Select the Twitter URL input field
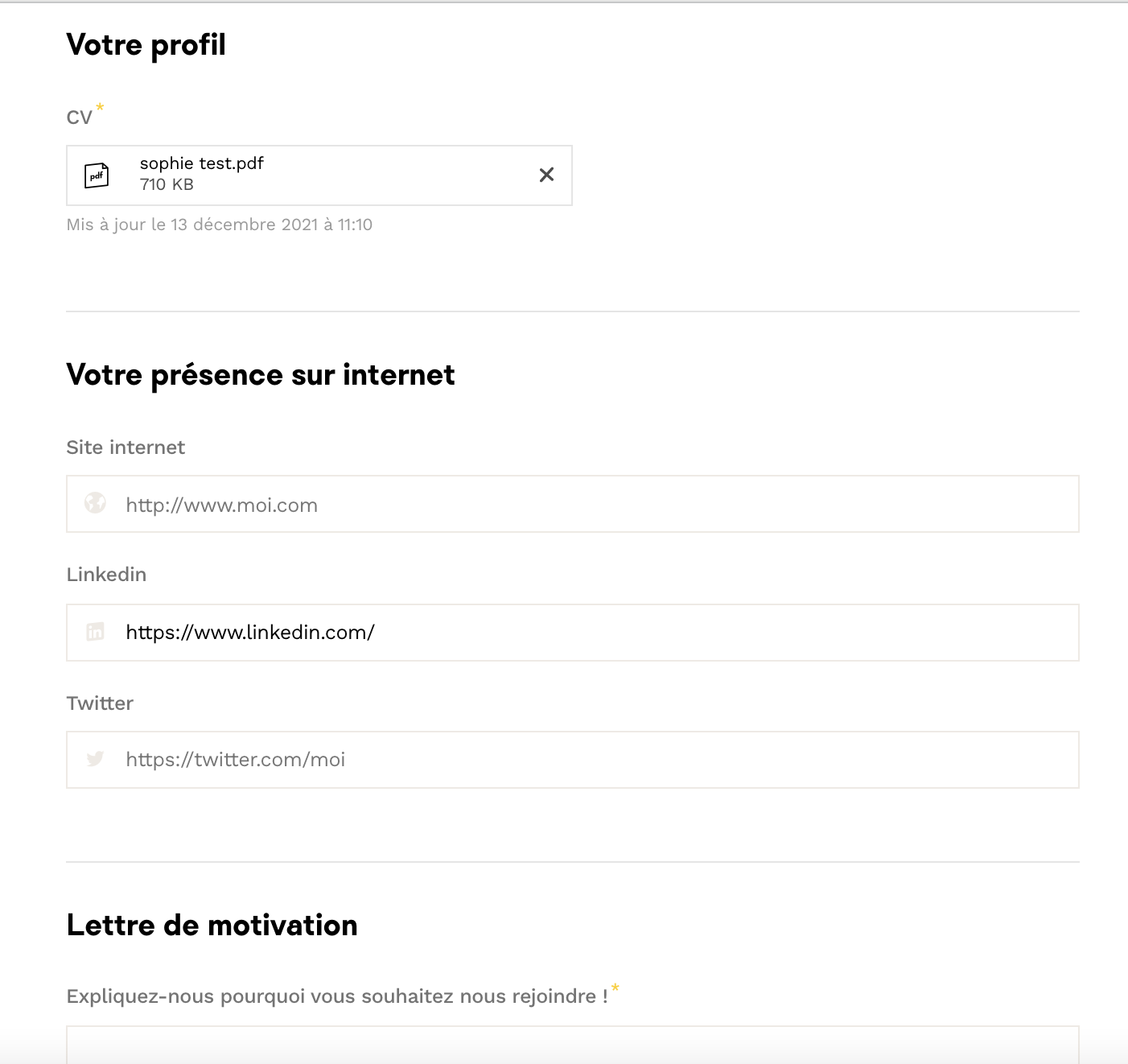This screenshot has width=1128, height=1064. click(595, 760)
